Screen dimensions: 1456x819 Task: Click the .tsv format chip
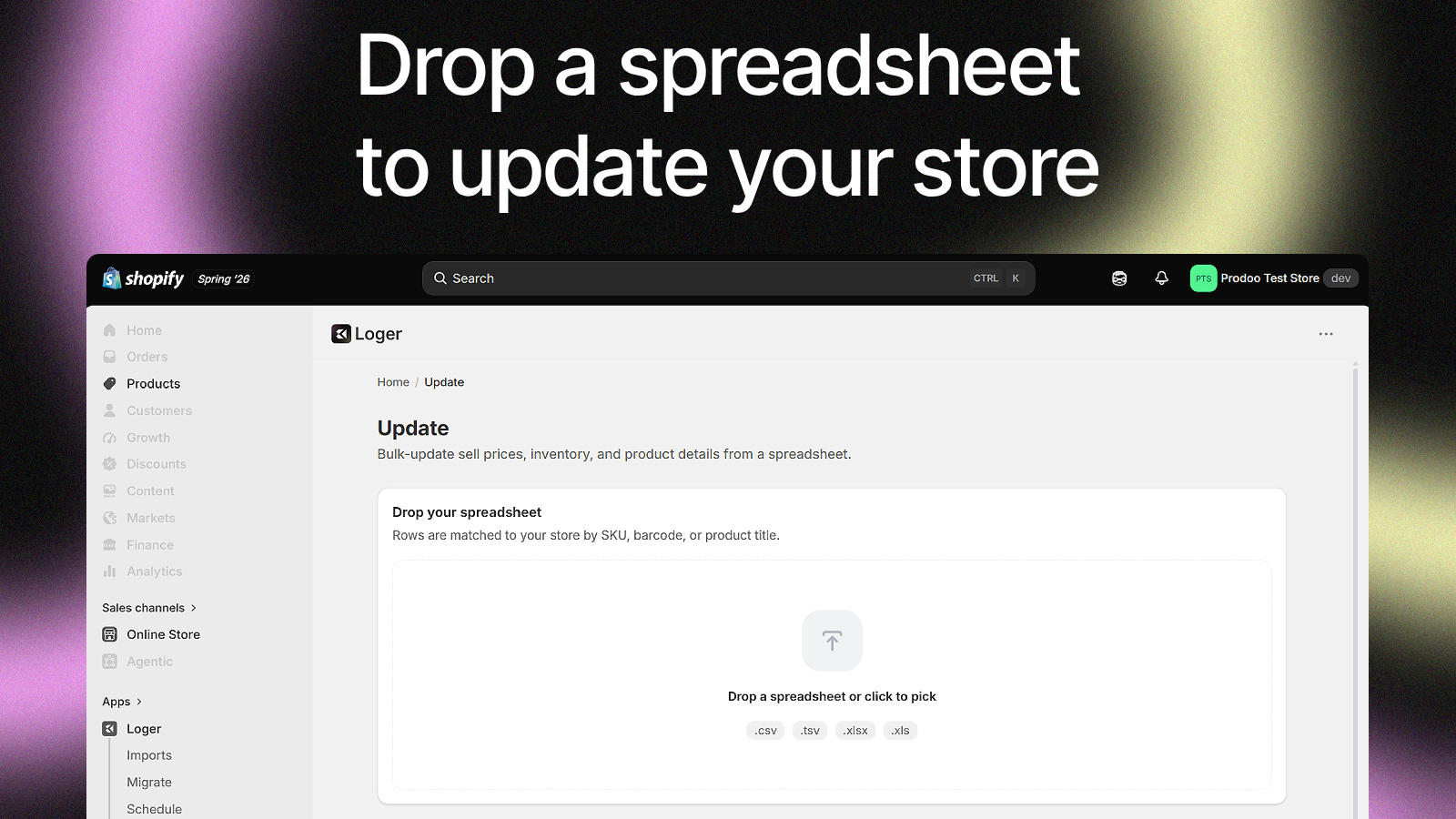point(810,731)
